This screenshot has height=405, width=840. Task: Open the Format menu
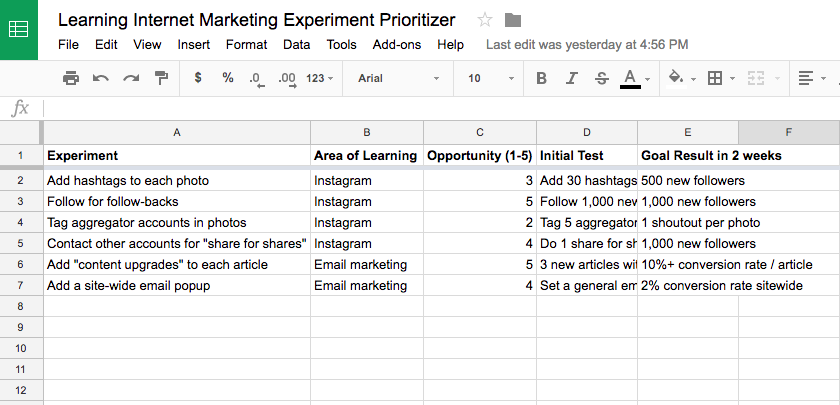pyautogui.click(x=246, y=45)
